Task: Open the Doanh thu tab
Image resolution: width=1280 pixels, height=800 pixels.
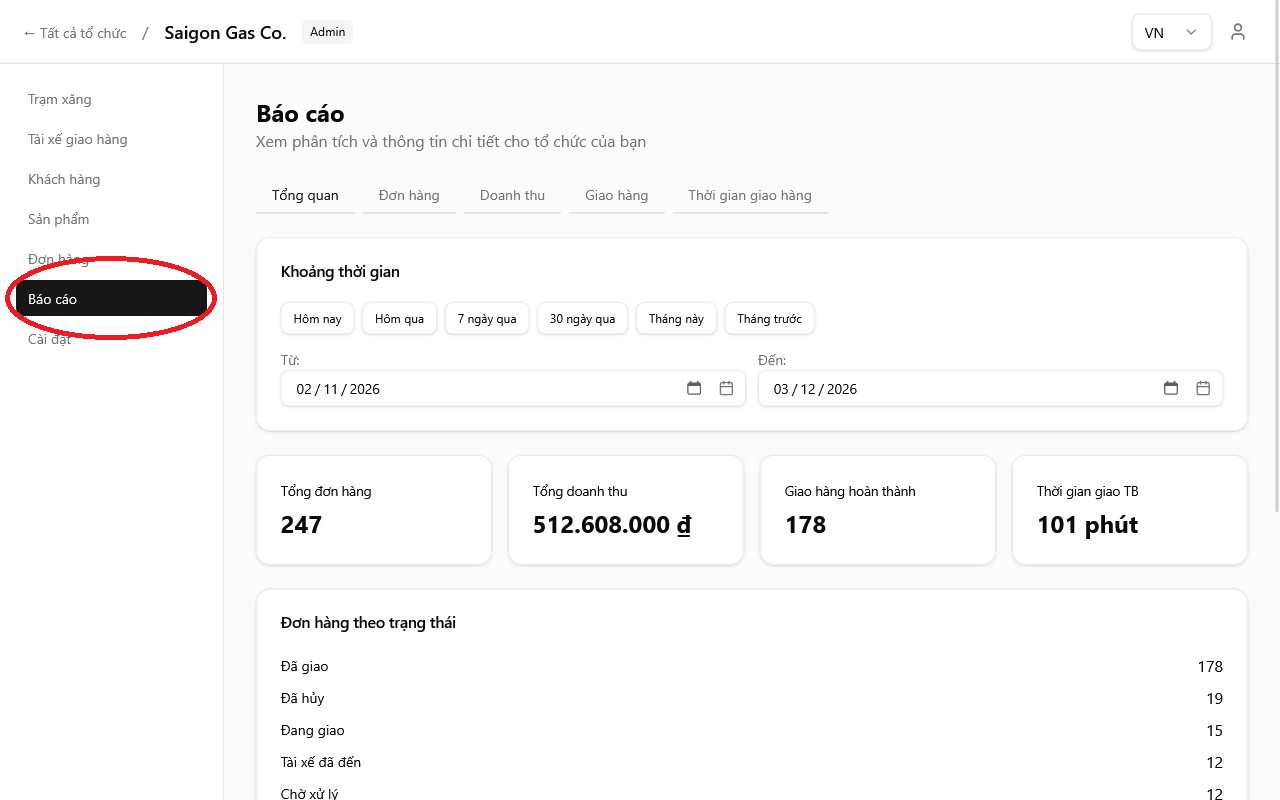Action: coord(512,196)
